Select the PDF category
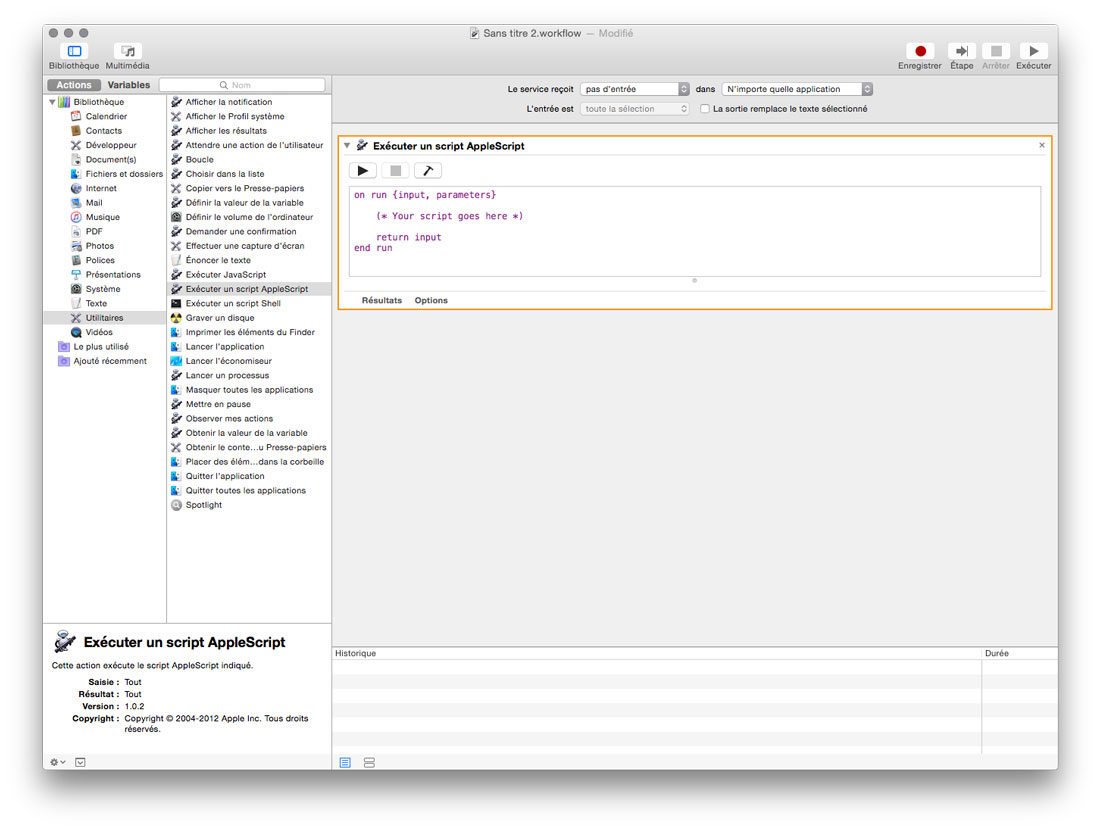Viewport: 1100px width, 830px height. [x=94, y=232]
